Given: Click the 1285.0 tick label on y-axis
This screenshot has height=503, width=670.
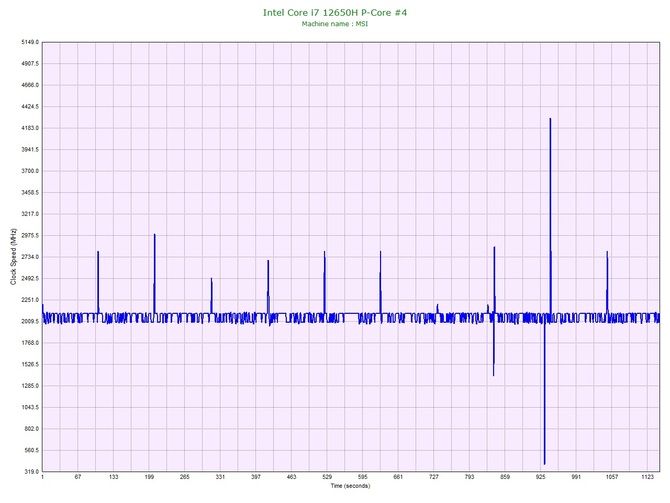Looking at the screenshot, I should pyautogui.click(x=27, y=385).
